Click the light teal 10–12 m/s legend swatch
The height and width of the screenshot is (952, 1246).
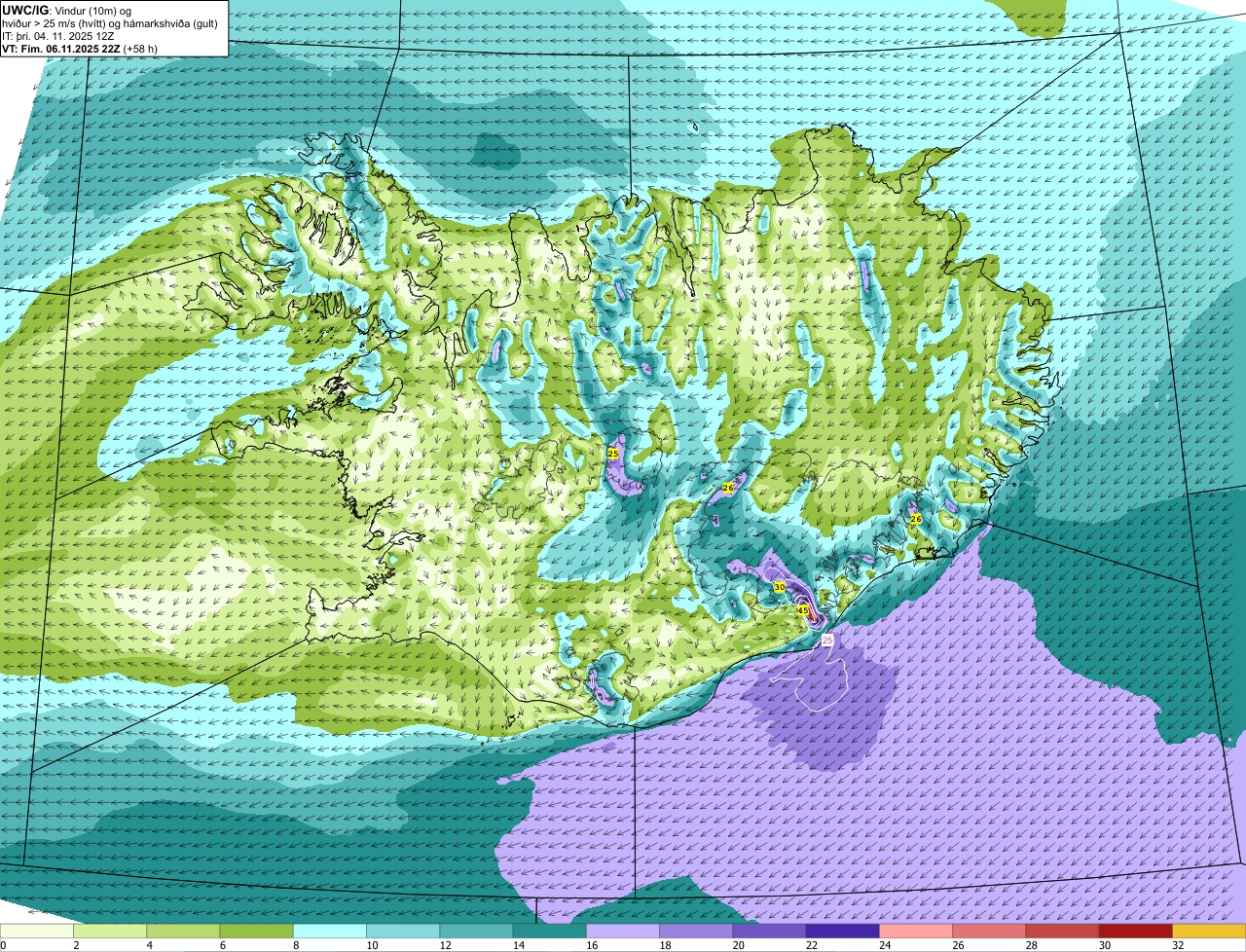(403, 932)
